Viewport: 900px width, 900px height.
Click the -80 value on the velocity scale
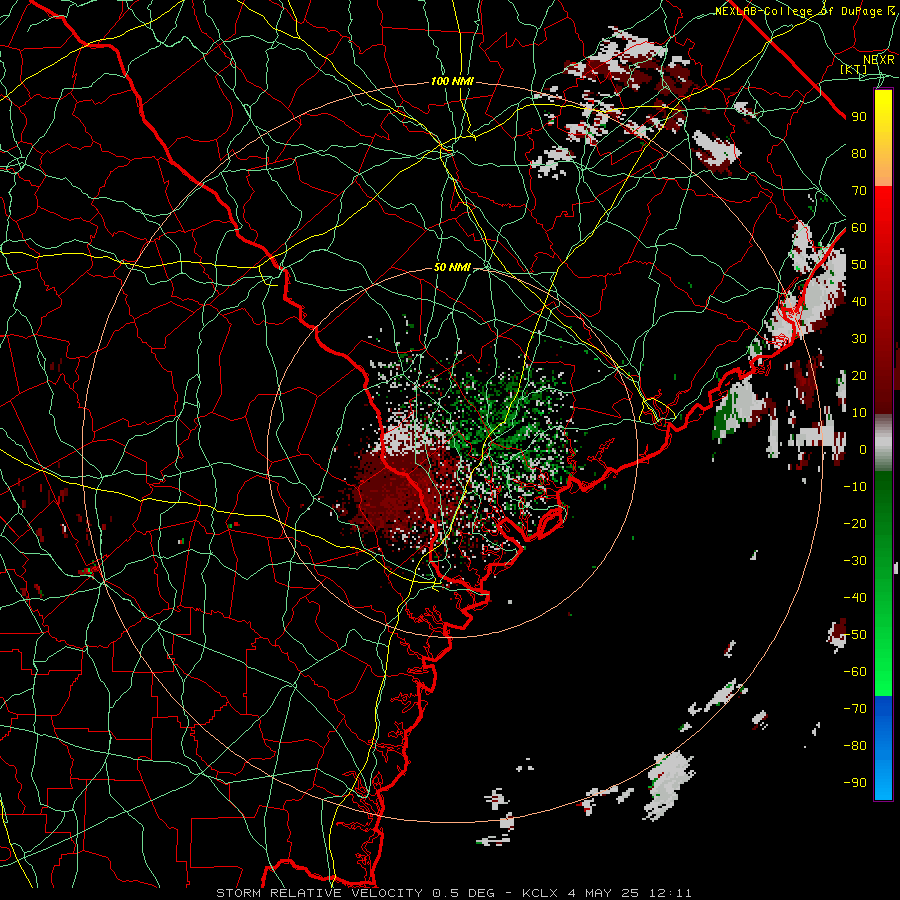[855, 746]
